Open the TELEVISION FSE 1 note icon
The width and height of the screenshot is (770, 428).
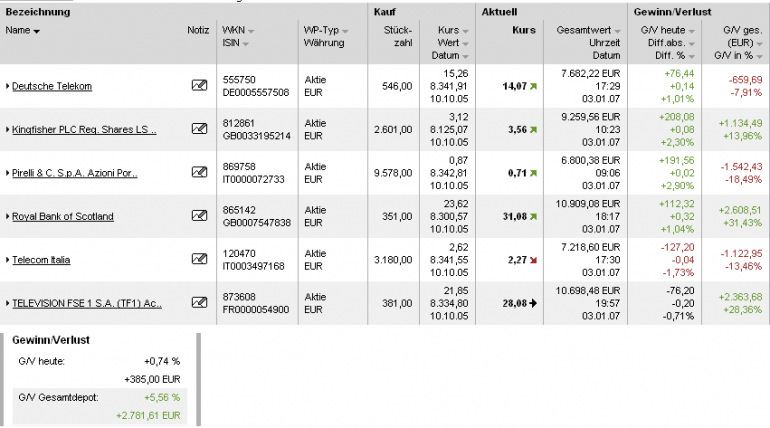pos(199,302)
